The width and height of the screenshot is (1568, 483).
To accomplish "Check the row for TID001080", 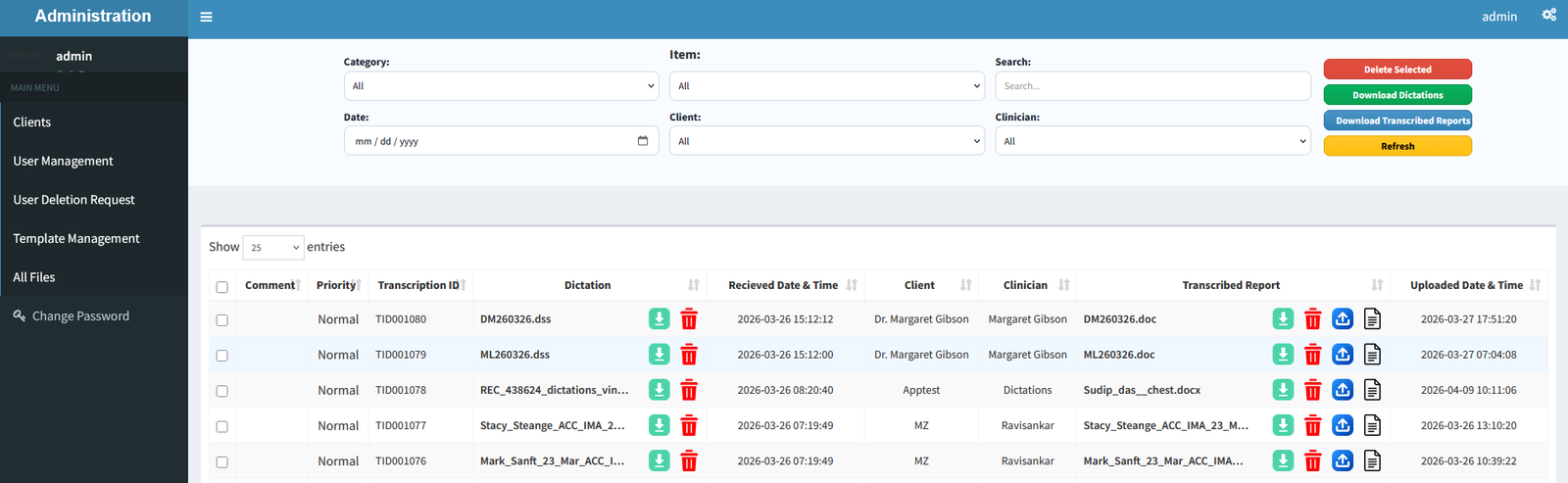I will click(x=221, y=320).
